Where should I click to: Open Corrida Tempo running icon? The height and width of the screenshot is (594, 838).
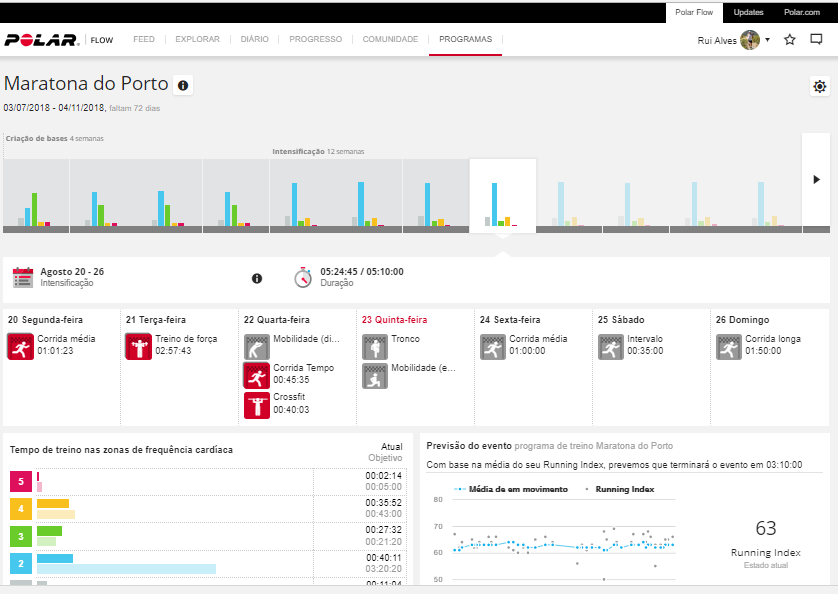click(257, 375)
